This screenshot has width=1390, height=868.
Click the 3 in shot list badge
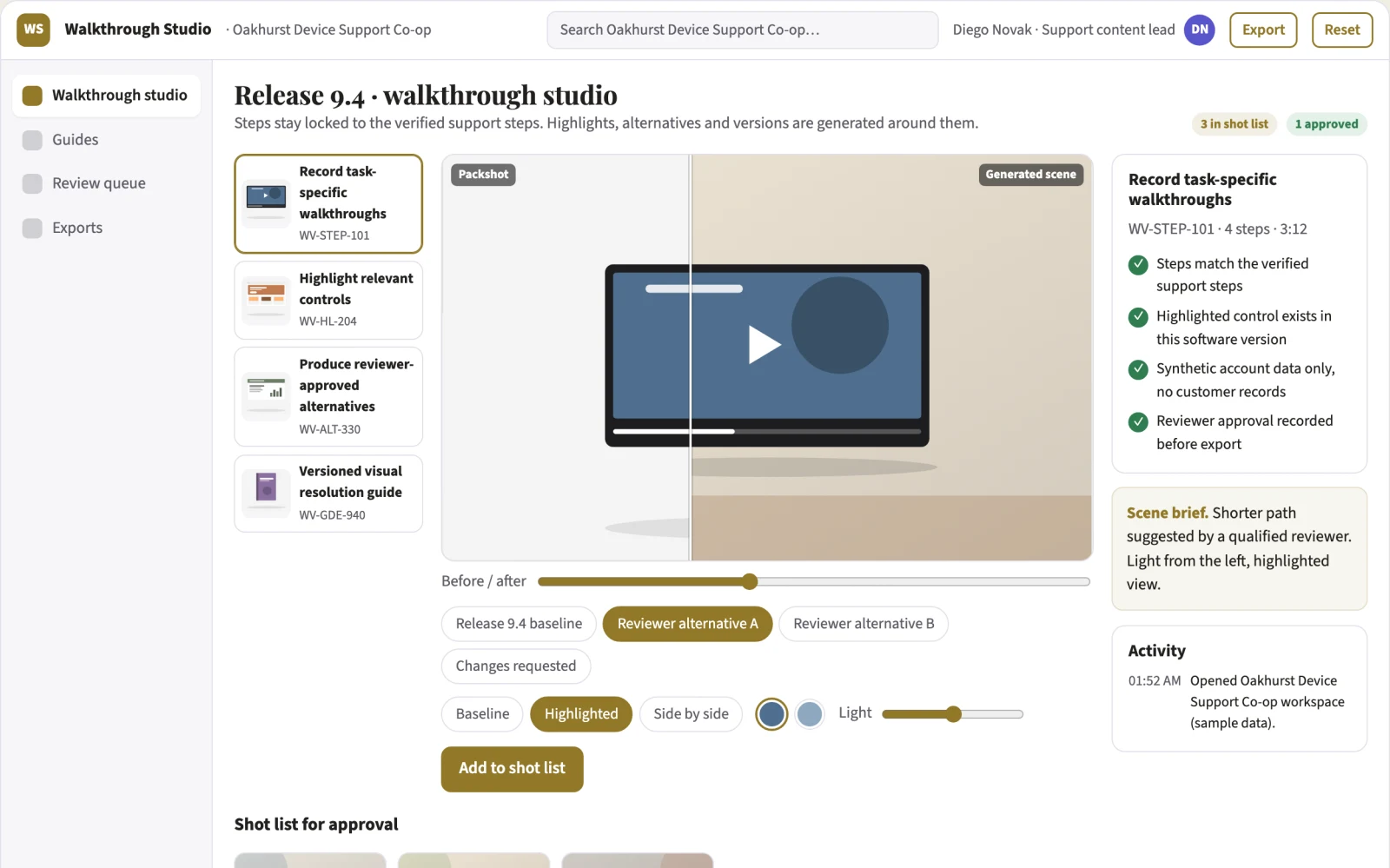tap(1234, 124)
